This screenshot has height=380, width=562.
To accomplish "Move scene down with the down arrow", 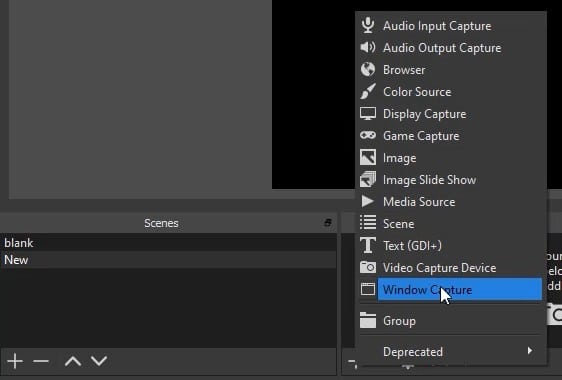I will pos(99,361).
